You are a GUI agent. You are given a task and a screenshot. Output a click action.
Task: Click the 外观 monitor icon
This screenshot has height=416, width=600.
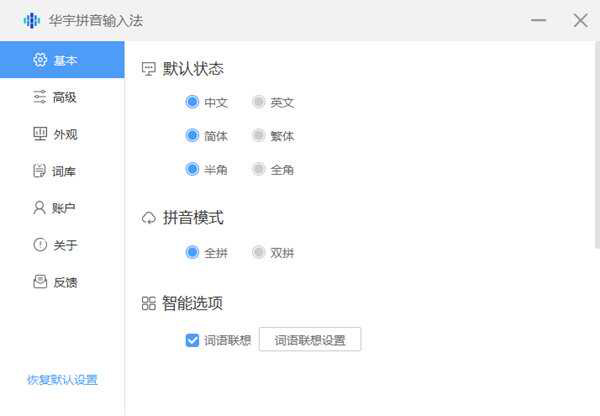point(40,134)
